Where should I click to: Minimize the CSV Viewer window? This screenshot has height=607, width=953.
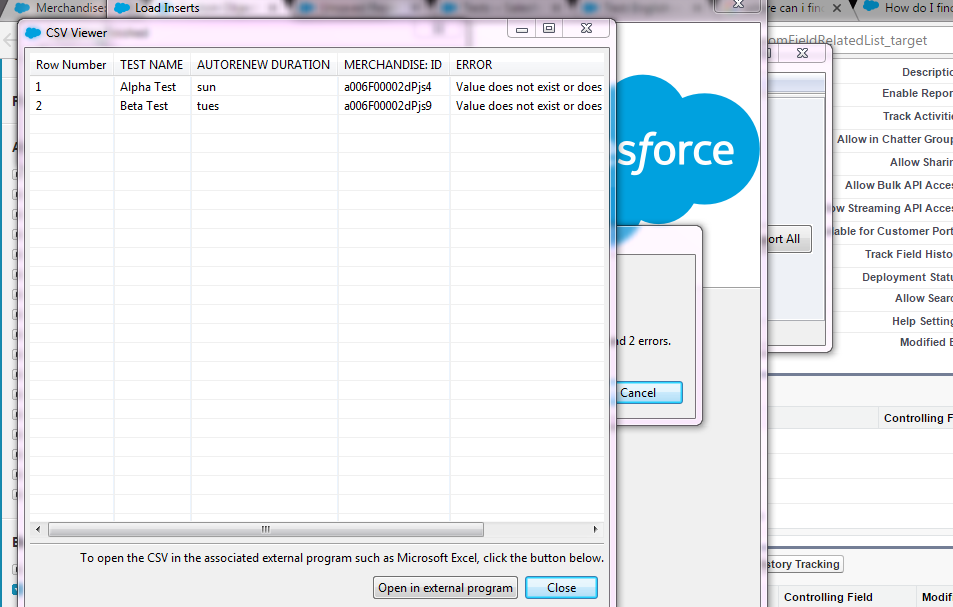tap(522, 29)
